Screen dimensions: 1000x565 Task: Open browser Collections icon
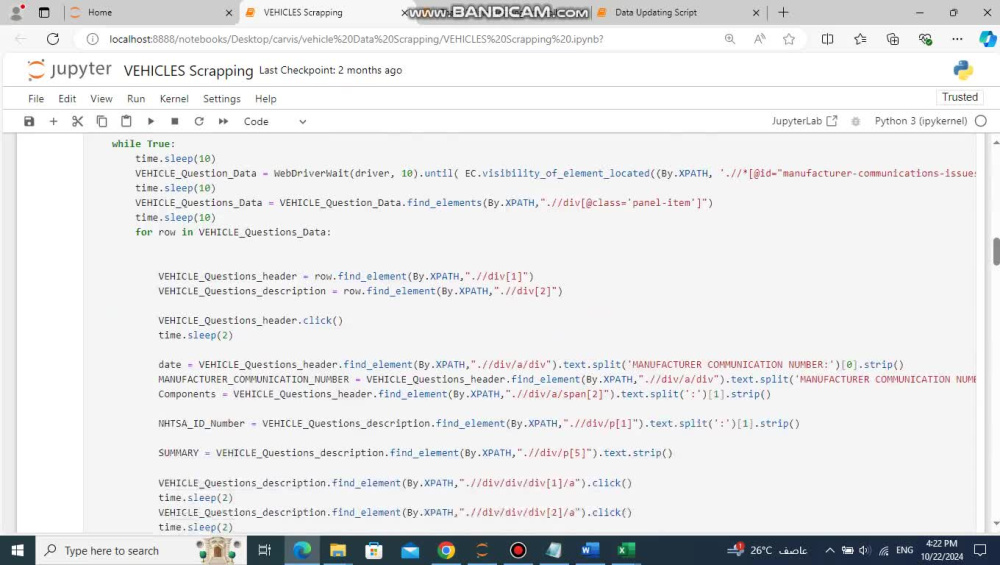coord(892,39)
